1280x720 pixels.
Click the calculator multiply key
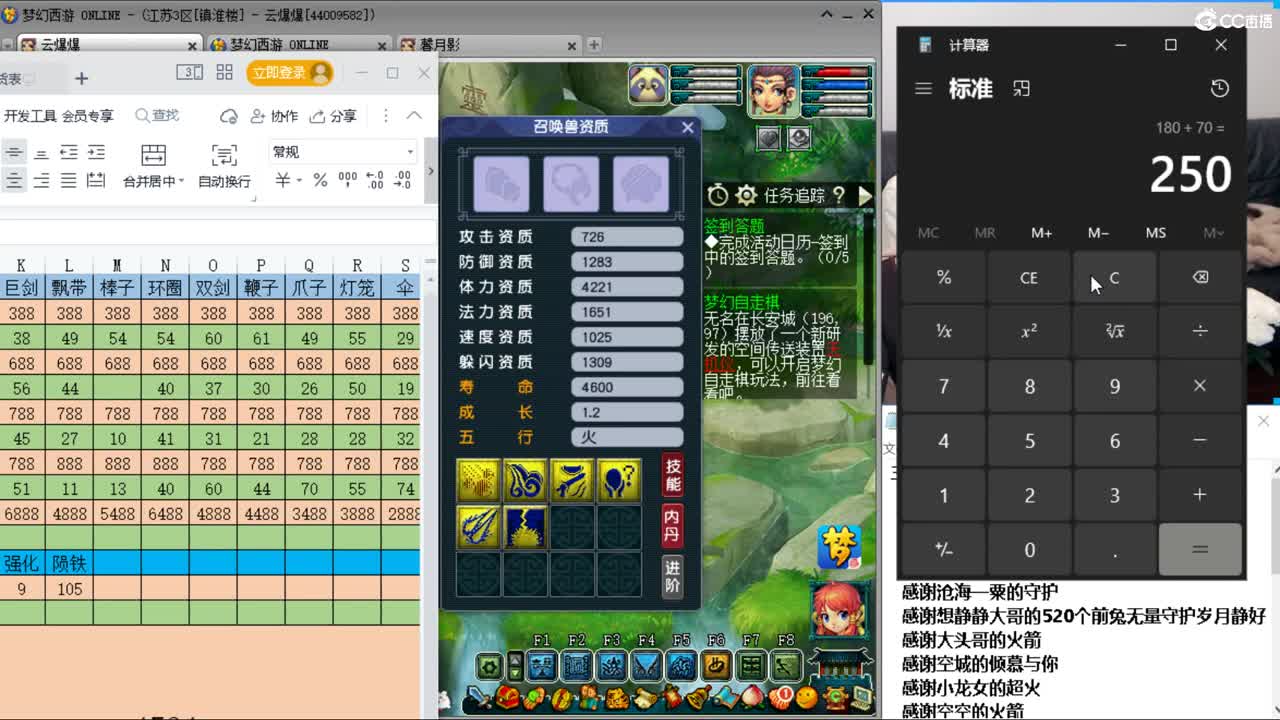(x=1200, y=386)
